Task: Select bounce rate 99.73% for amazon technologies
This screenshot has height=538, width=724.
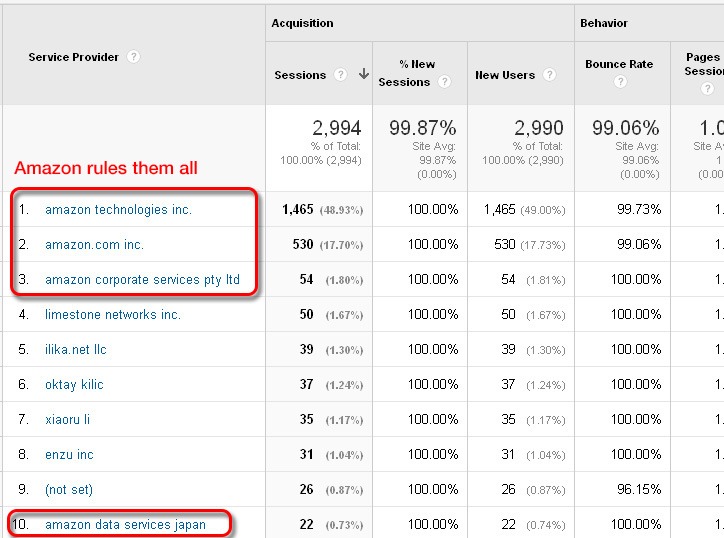Action: point(639,210)
